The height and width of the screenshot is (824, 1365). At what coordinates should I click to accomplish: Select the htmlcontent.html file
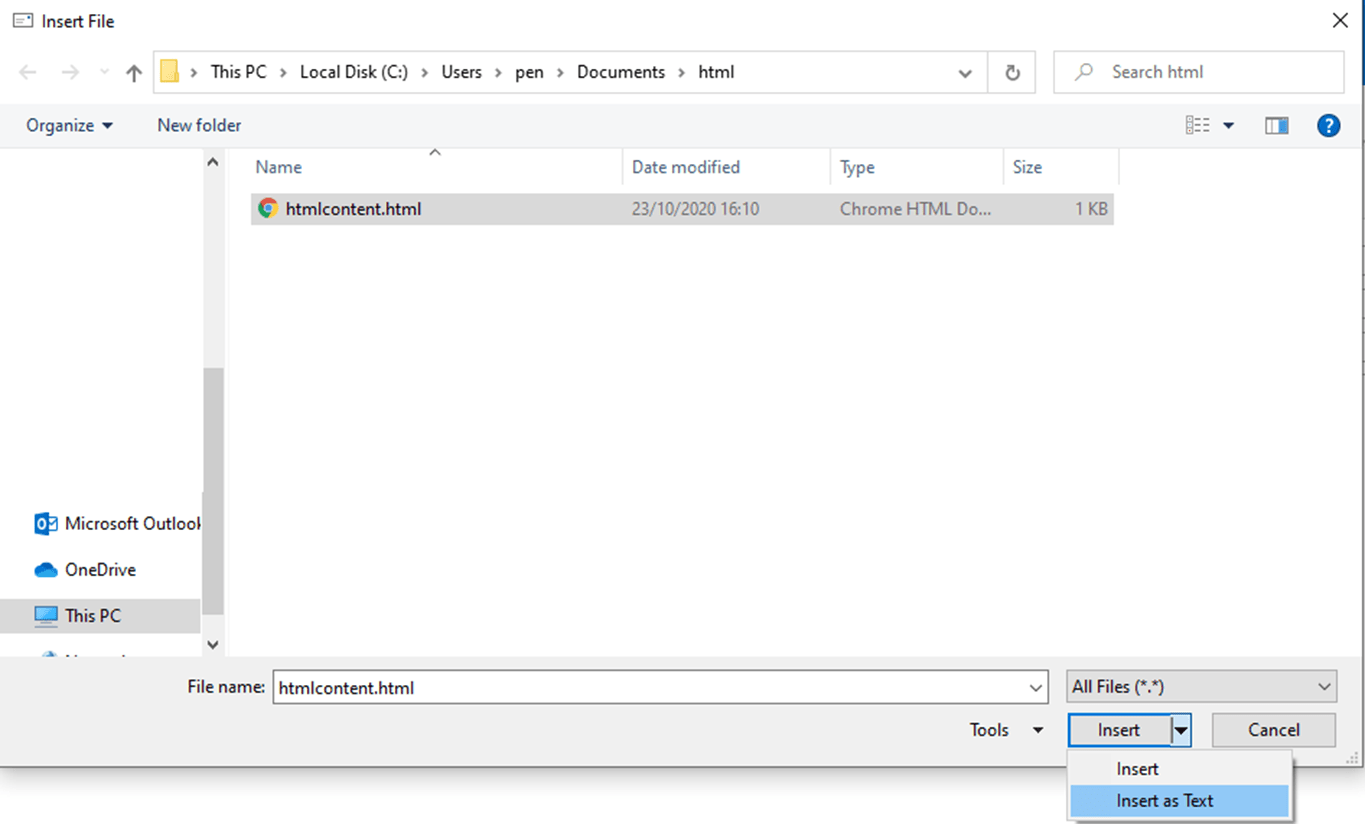tap(353, 209)
